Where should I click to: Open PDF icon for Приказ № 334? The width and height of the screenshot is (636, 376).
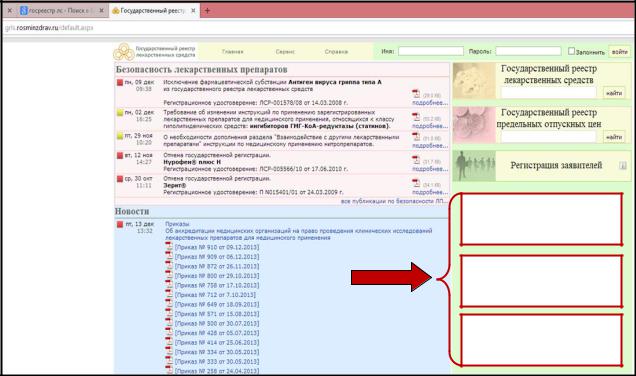169,351
